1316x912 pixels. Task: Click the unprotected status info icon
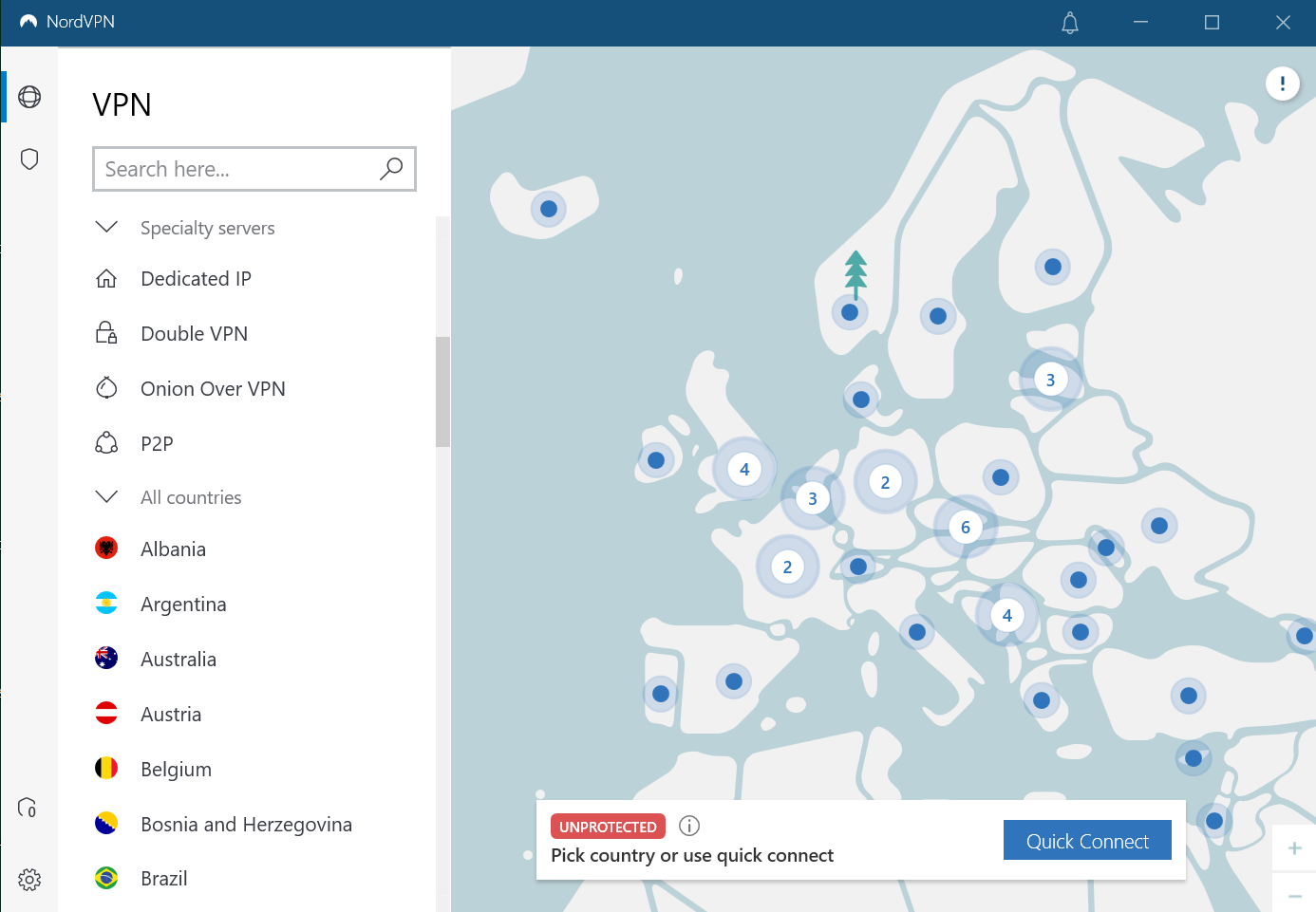tap(689, 826)
